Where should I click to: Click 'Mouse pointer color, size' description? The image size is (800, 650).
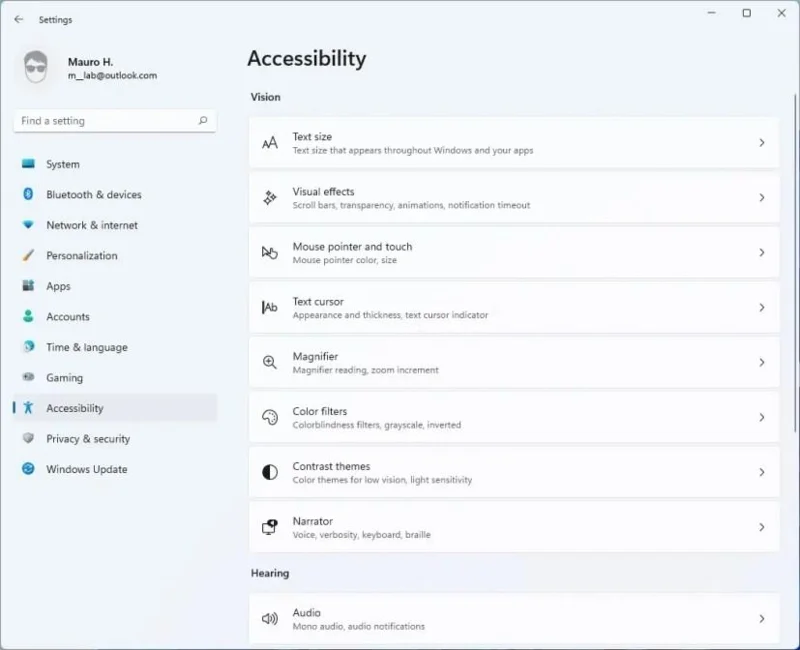[344, 260]
